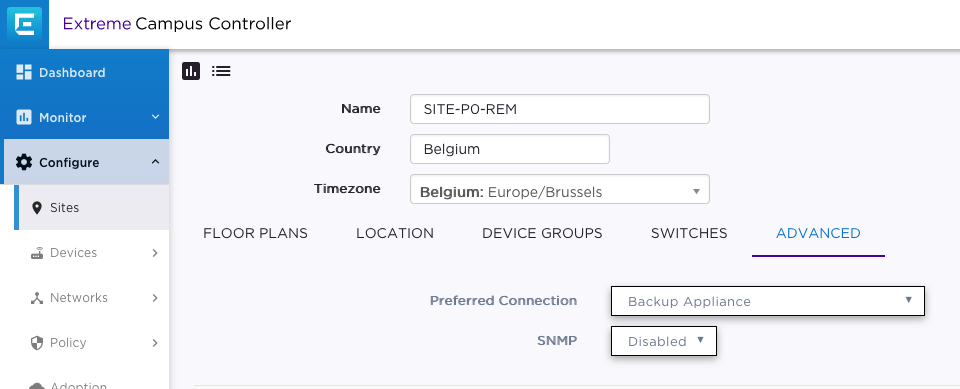The width and height of the screenshot is (960, 389).
Task: Click the Monitor chart icon
Action: click(x=24, y=117)
